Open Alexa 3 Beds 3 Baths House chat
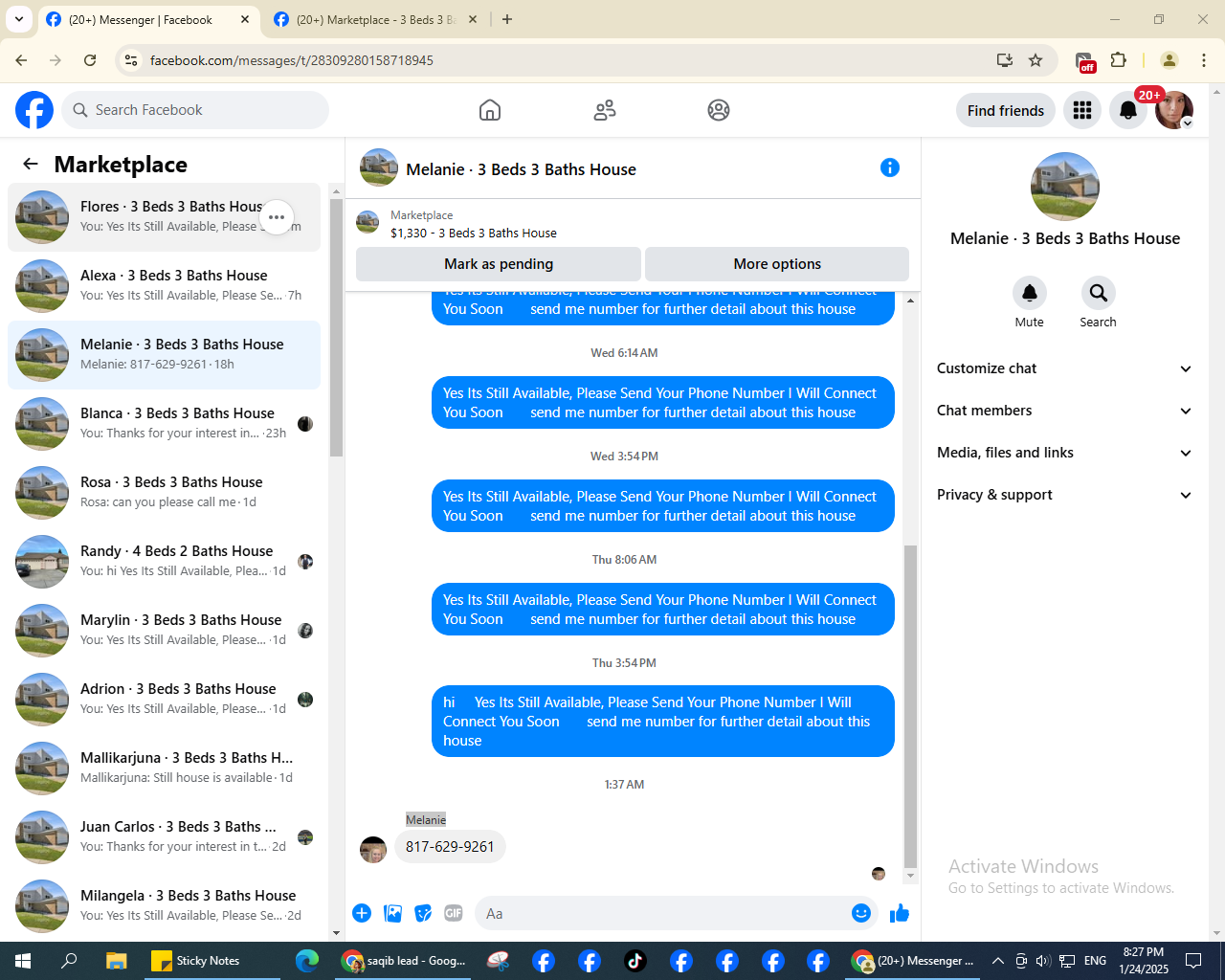The width and height of the screenshot is (1225, 980). click(x=165, y=286)
